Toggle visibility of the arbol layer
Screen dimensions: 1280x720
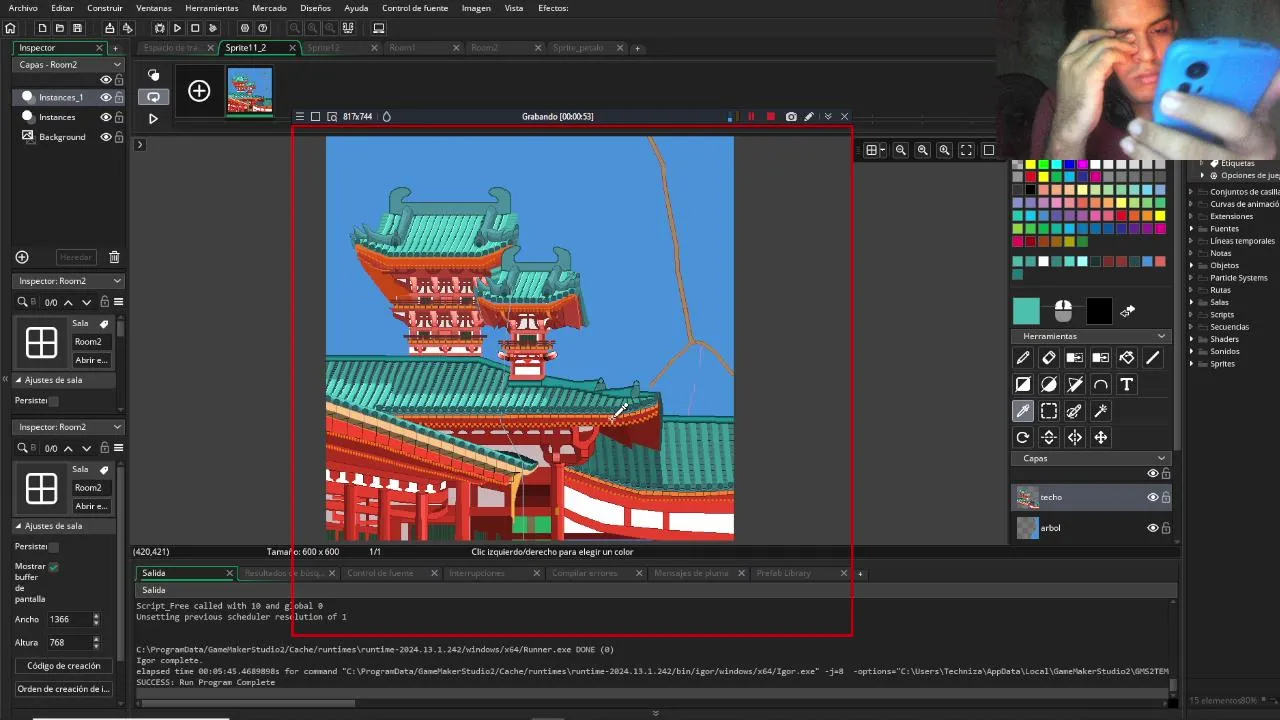1152,528
